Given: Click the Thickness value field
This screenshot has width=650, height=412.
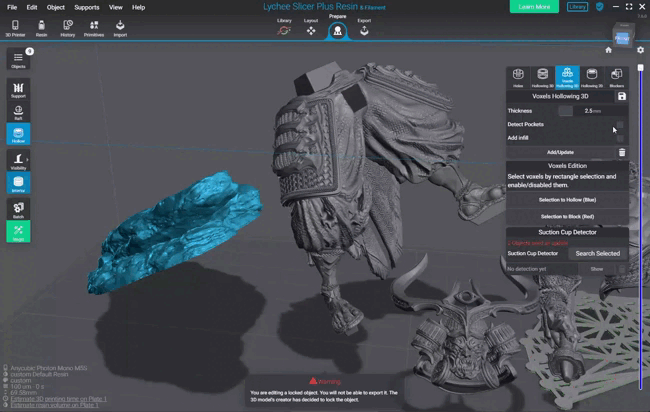Looking at the screenshot, I should 592,111.
